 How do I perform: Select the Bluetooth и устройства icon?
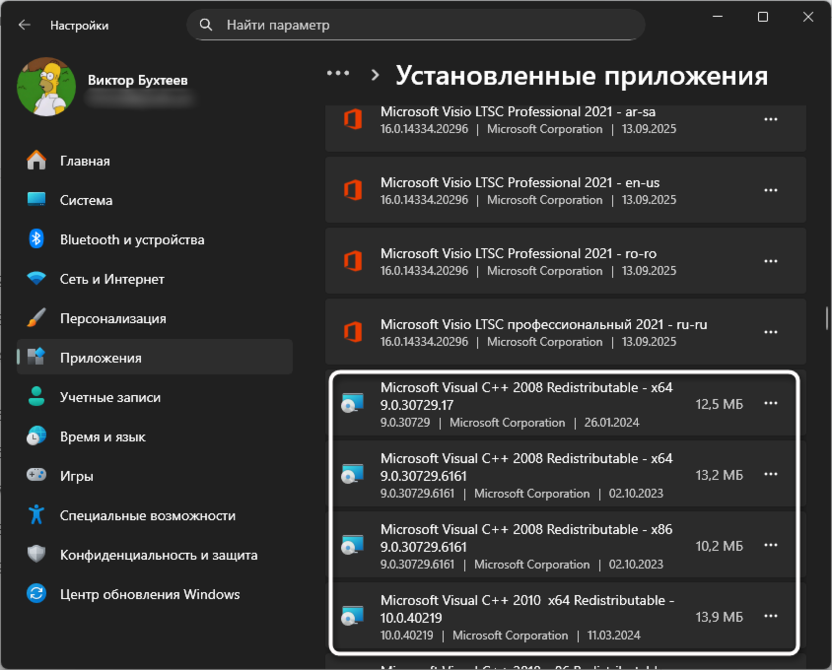click(37, 240)
